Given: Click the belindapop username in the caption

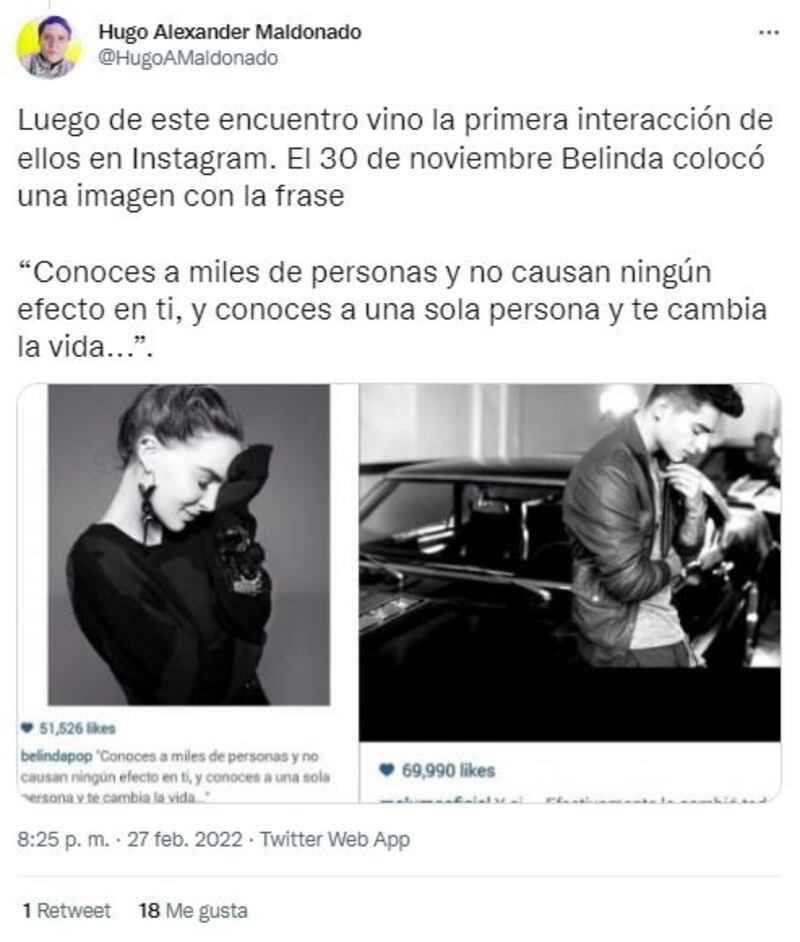Looking at the screenshot, I should click(56, 756).
